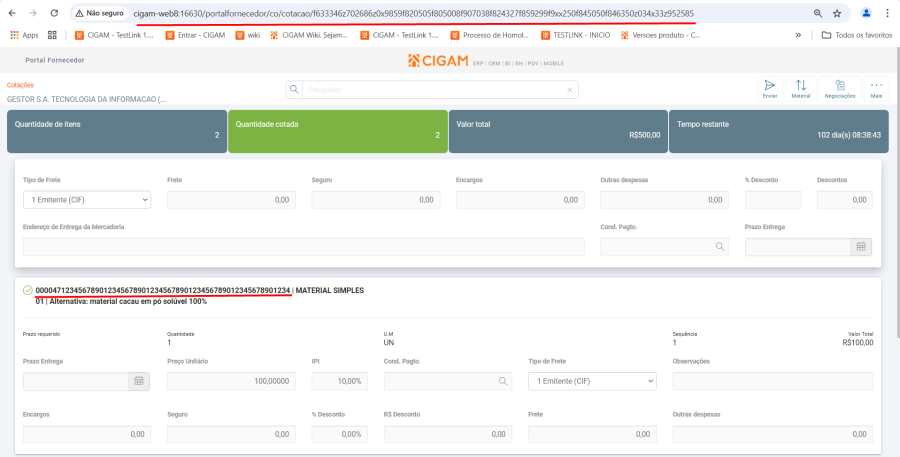Click magnifier in top Cond. Pagto. field

[x=720, y=247]
